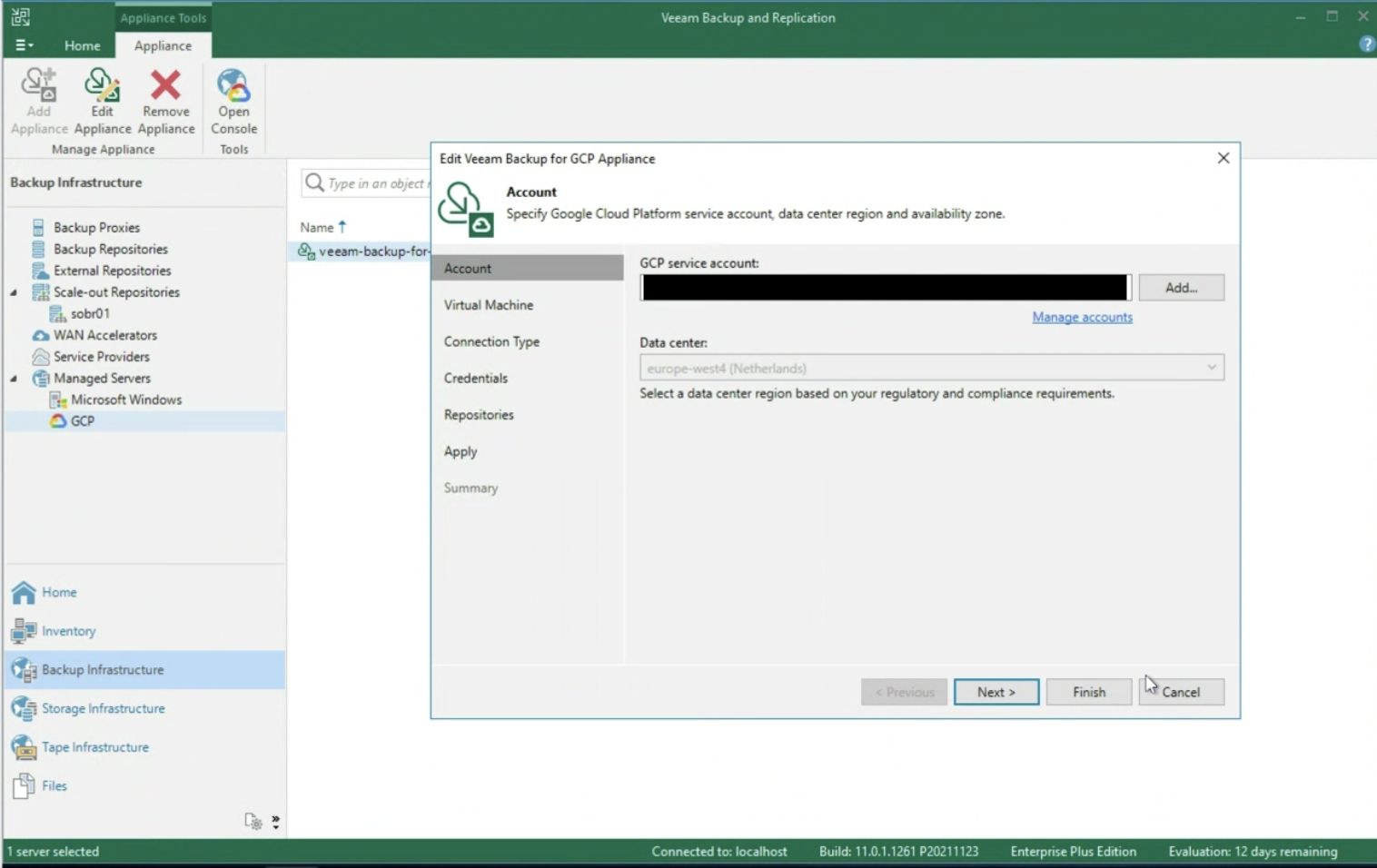Click the Finish button
This screenshot has width=1377, height=868.
(x=1089, y=692)
